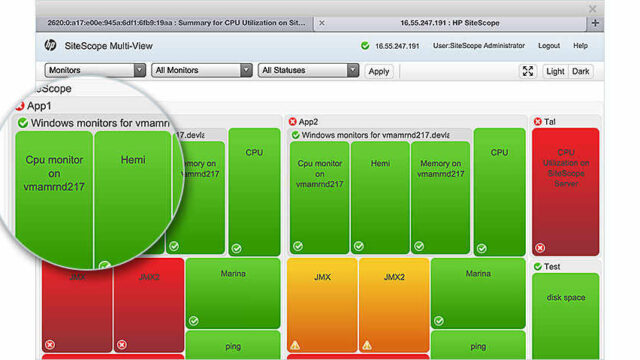Click error icon on App1 JMX2 tile
The width and height of the screenshot is (640, 360).
click(122, 345)
